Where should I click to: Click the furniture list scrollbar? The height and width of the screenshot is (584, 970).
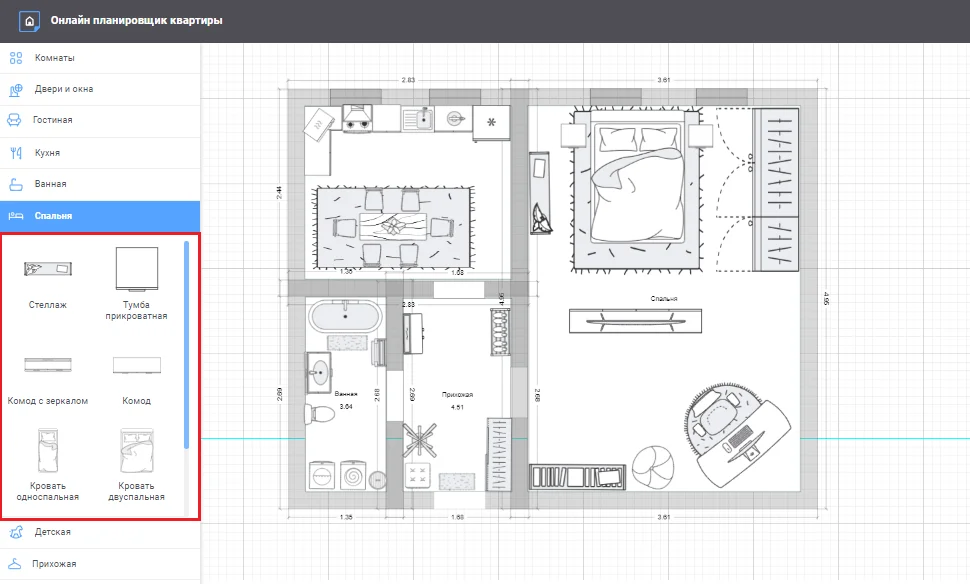pos(186,345)
